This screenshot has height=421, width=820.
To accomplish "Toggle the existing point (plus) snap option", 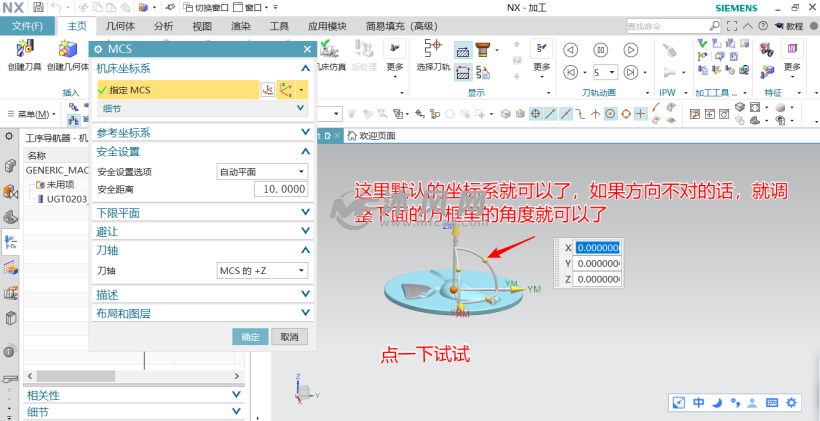I will [641, 113].
